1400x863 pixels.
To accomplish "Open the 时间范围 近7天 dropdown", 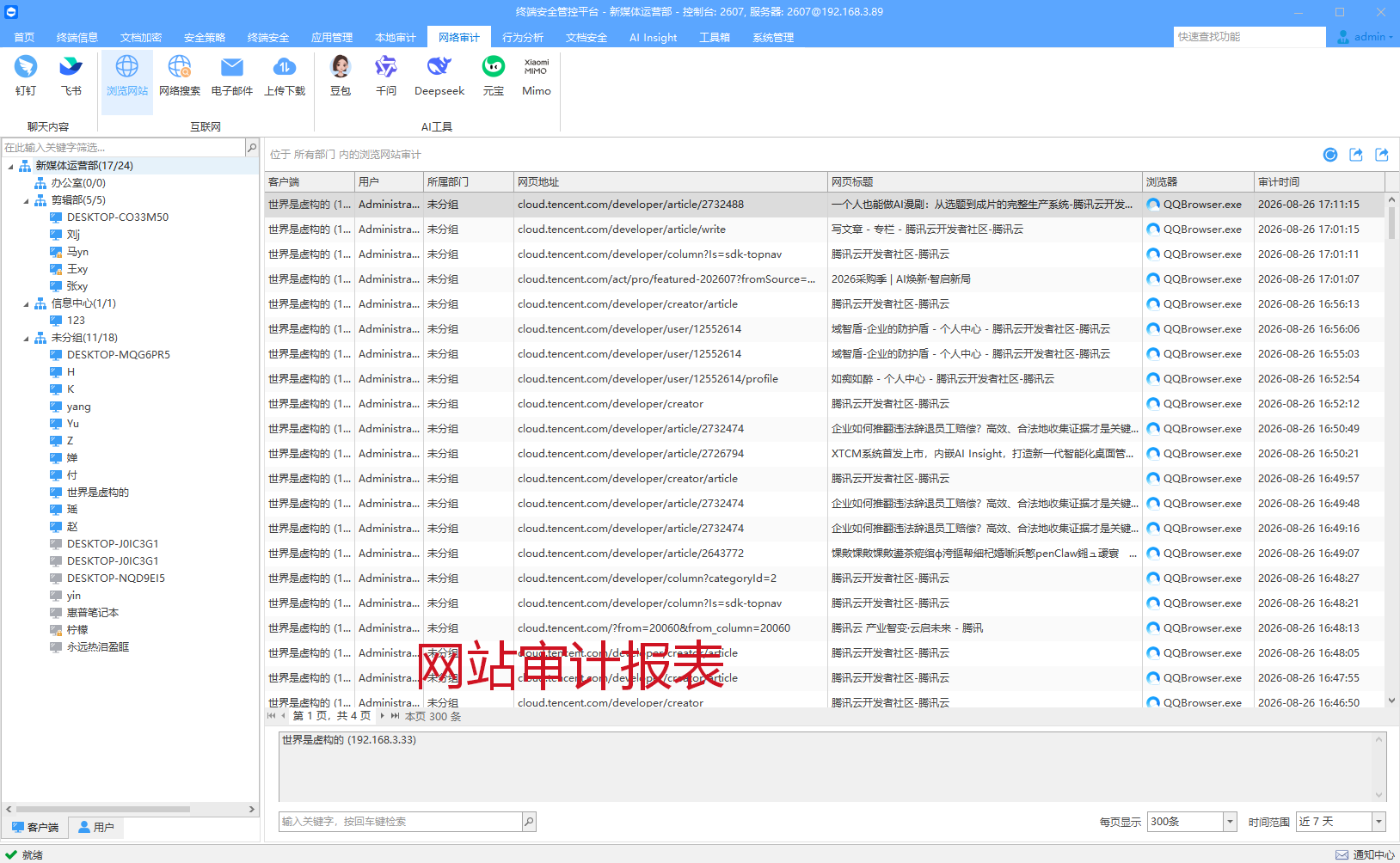I will (1379, 822).
